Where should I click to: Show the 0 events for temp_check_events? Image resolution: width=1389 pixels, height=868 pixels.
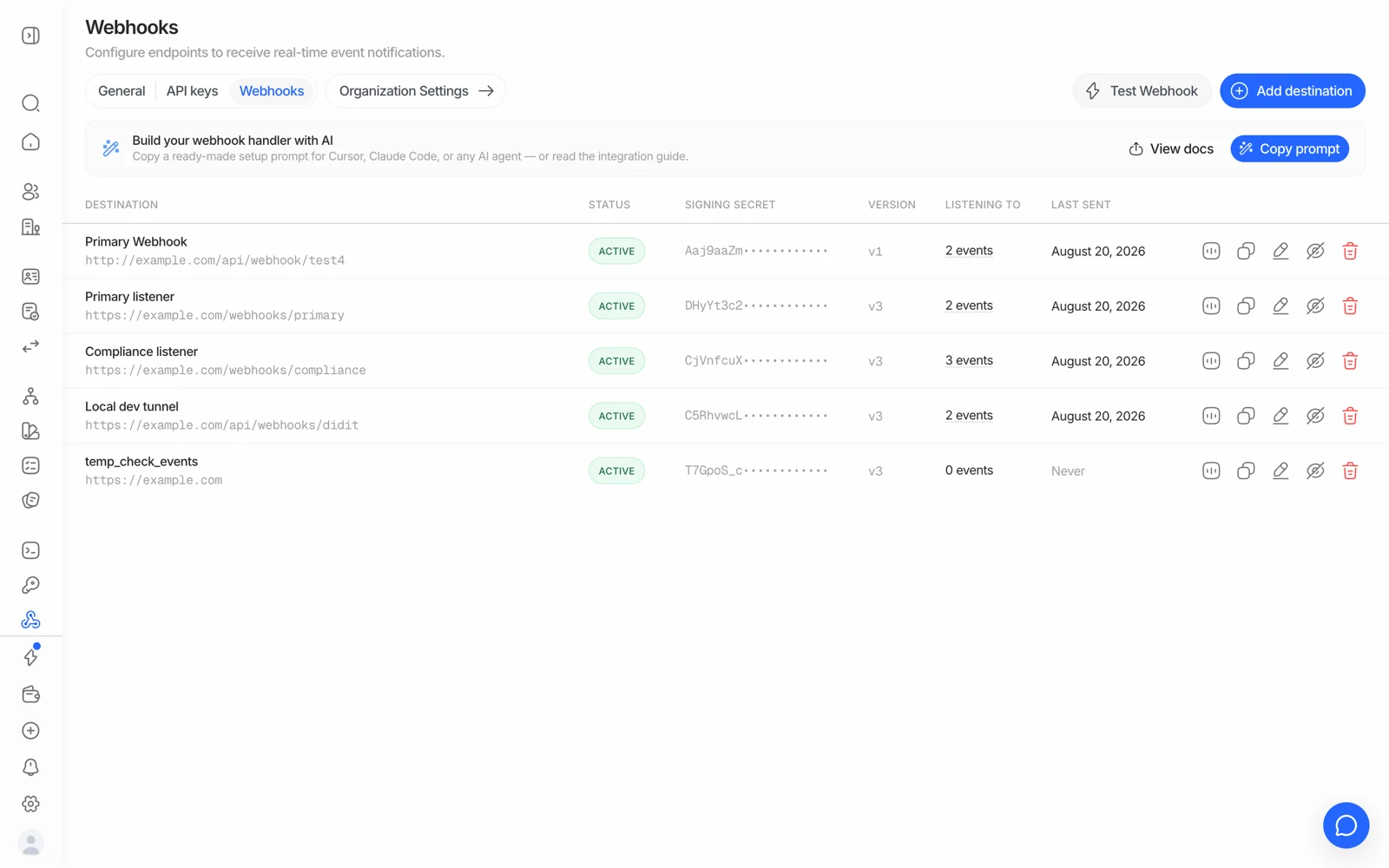click(969, 470)
